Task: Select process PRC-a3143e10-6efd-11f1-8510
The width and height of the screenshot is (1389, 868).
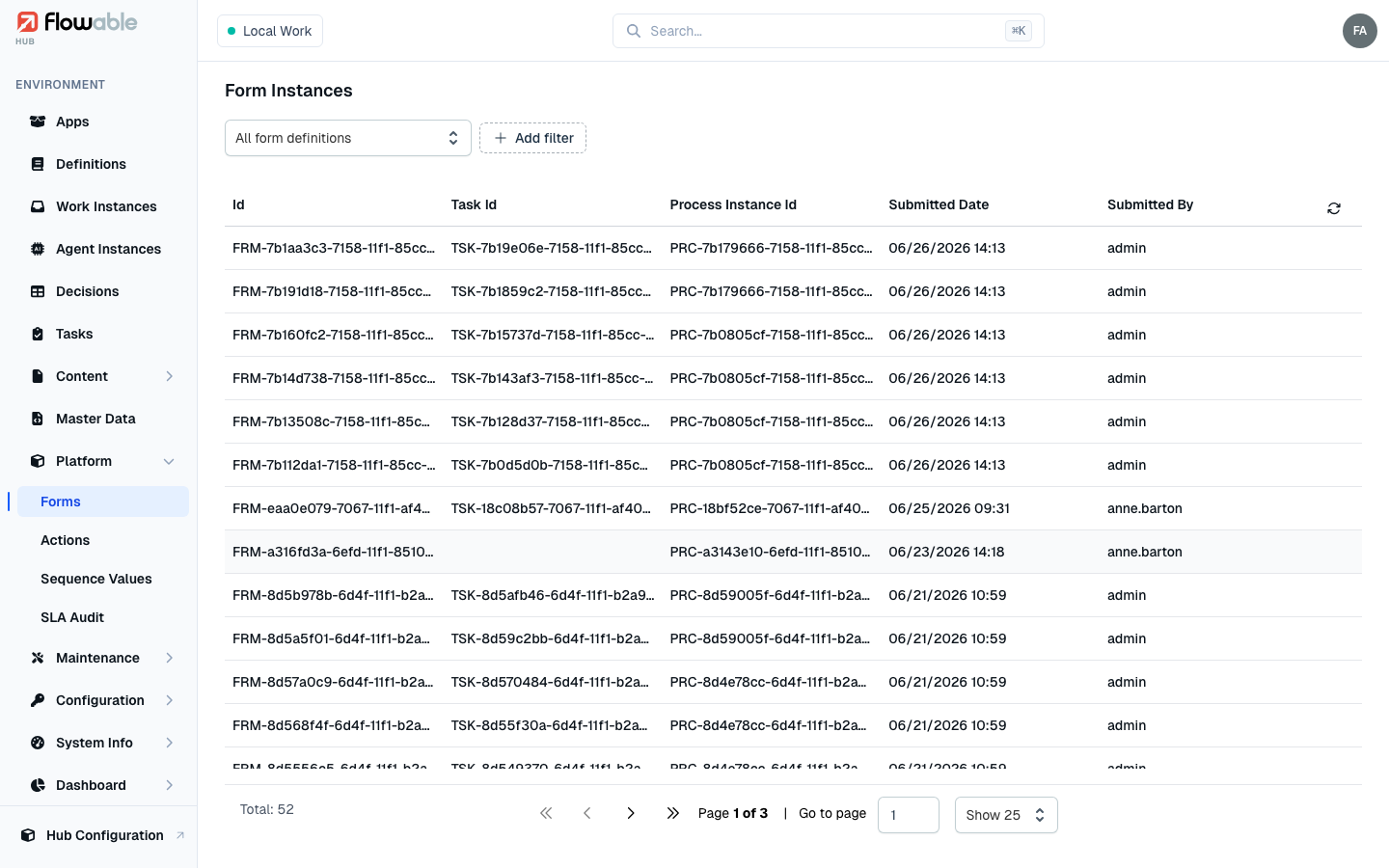Action: click(770, 552)
